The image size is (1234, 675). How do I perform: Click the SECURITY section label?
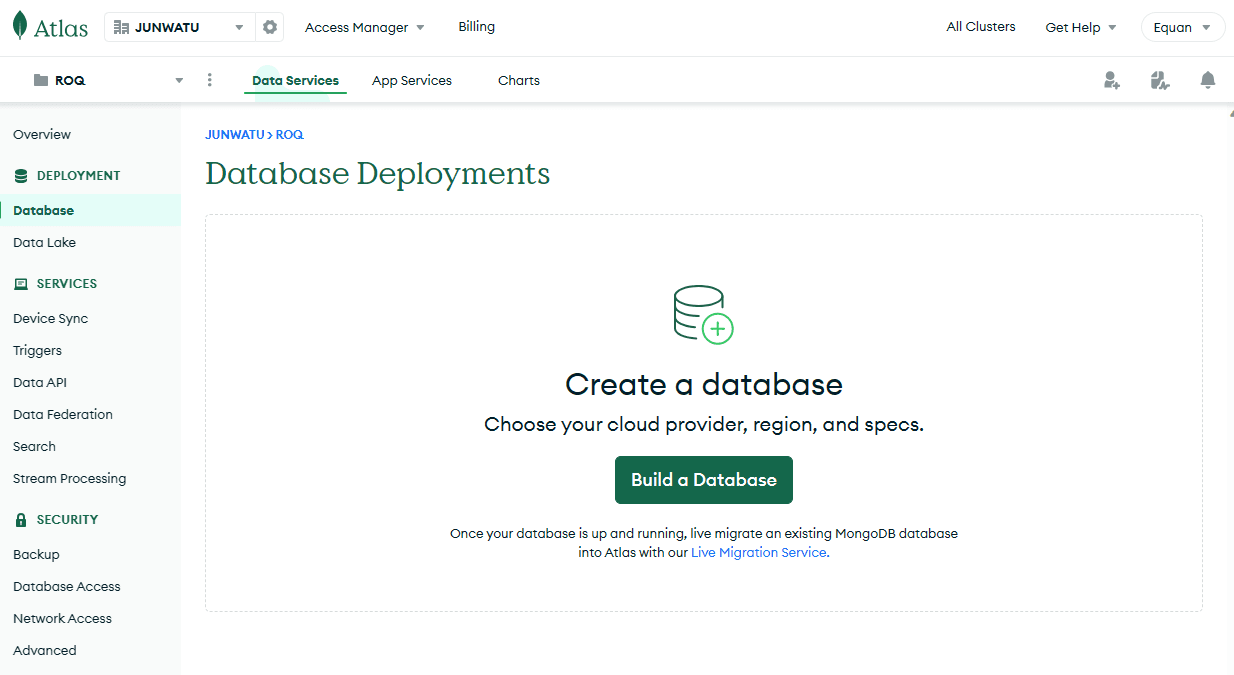click(x=67, y=520)
